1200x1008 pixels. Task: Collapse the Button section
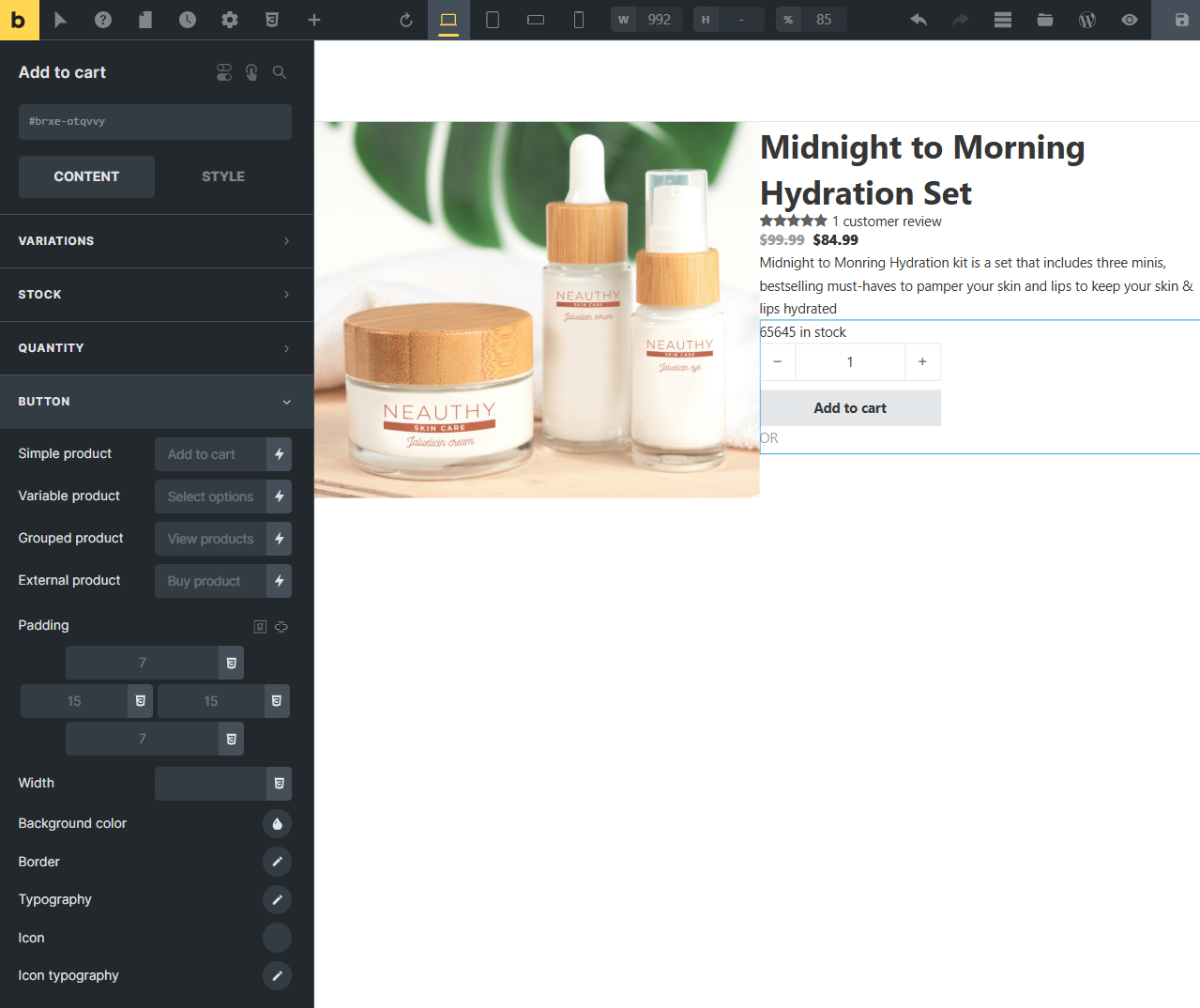coord(157,402)
